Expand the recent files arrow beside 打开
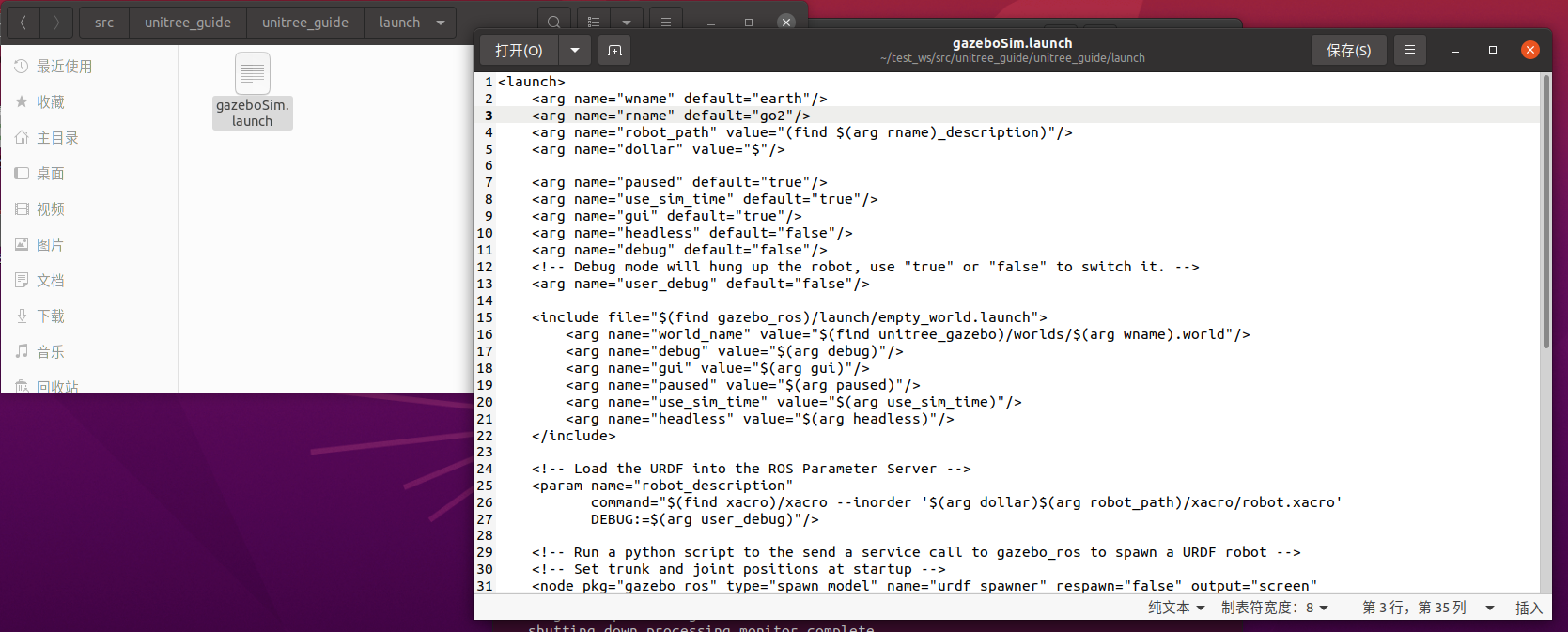The width and height of the screenshot is (1568, 632). coord(574,51)
